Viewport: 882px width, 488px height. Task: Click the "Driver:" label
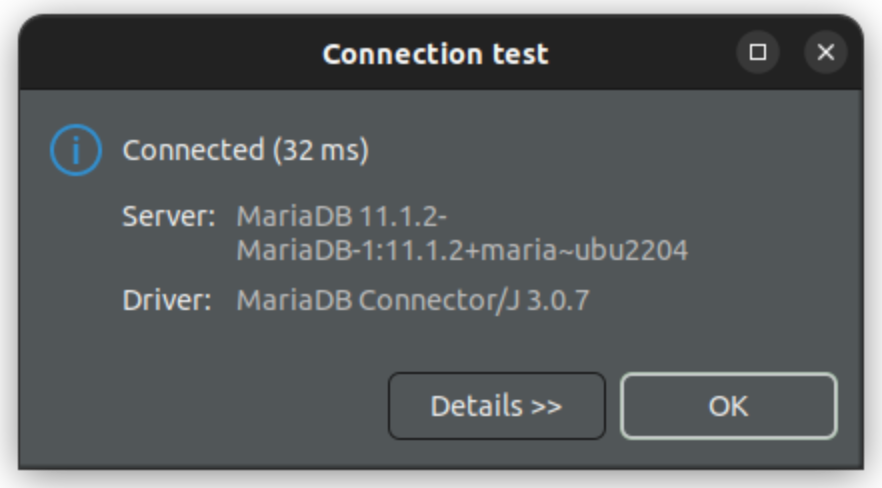(x=167, y=300)
